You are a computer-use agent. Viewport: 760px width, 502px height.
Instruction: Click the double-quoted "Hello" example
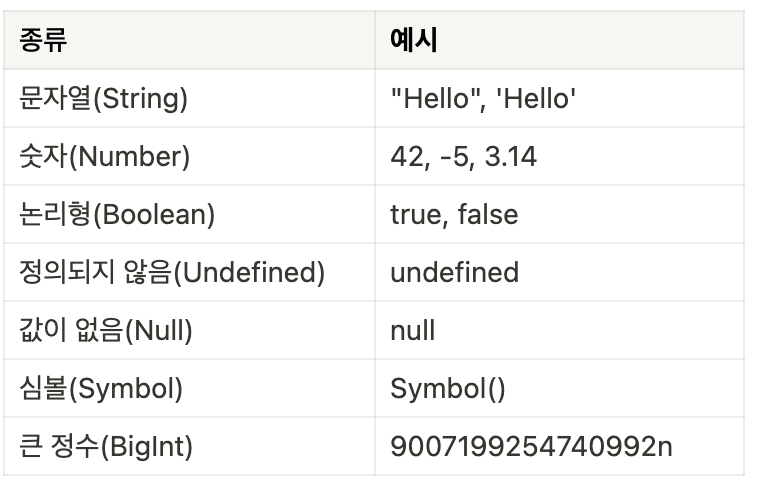(431, 98)
